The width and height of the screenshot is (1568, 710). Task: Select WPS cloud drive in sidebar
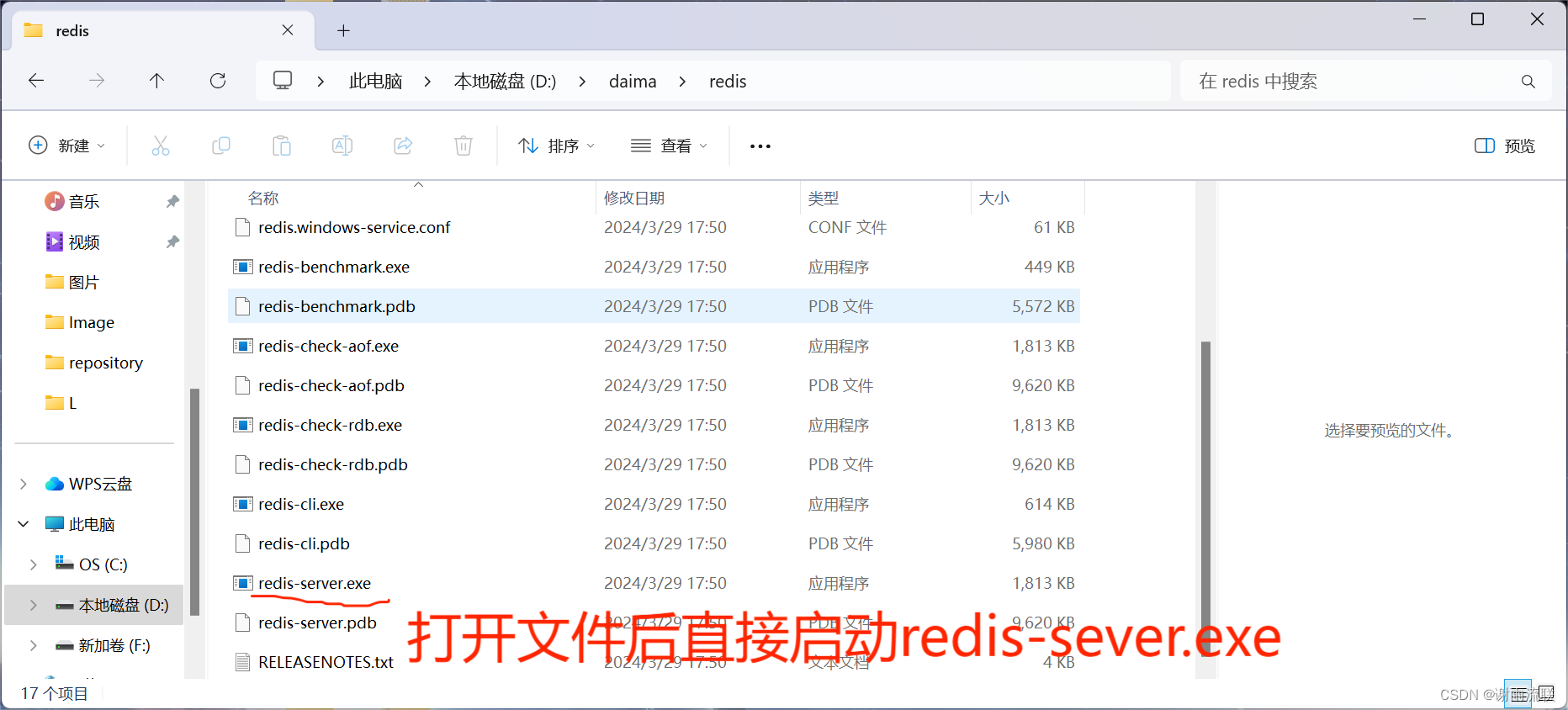coord(89,484)
